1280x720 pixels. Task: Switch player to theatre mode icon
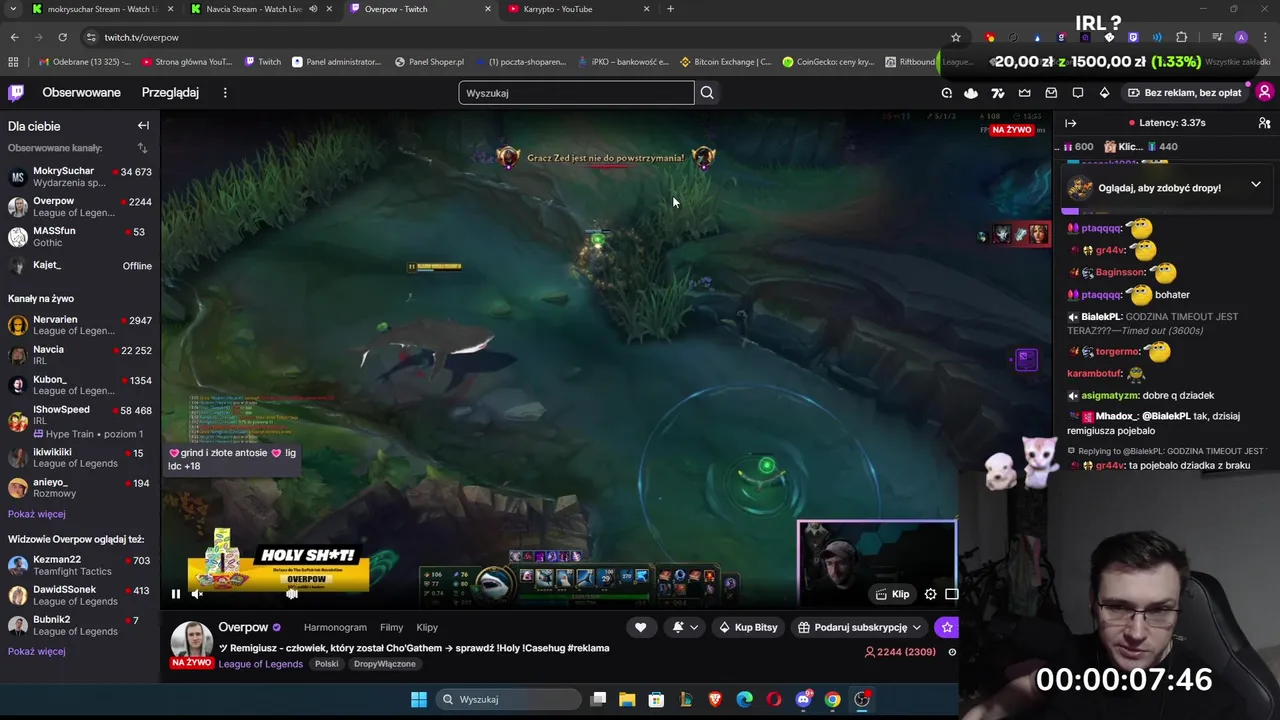point(951,594)
